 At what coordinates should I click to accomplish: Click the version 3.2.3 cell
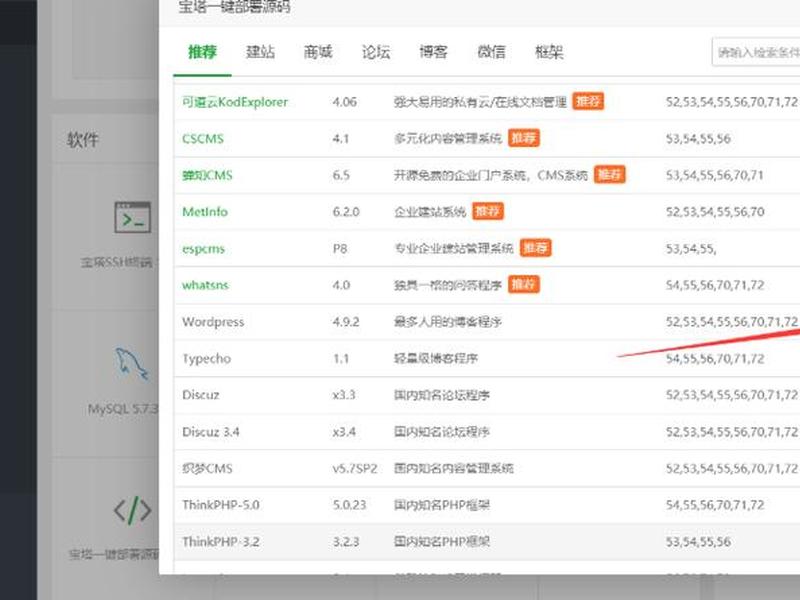click(346, 542)
